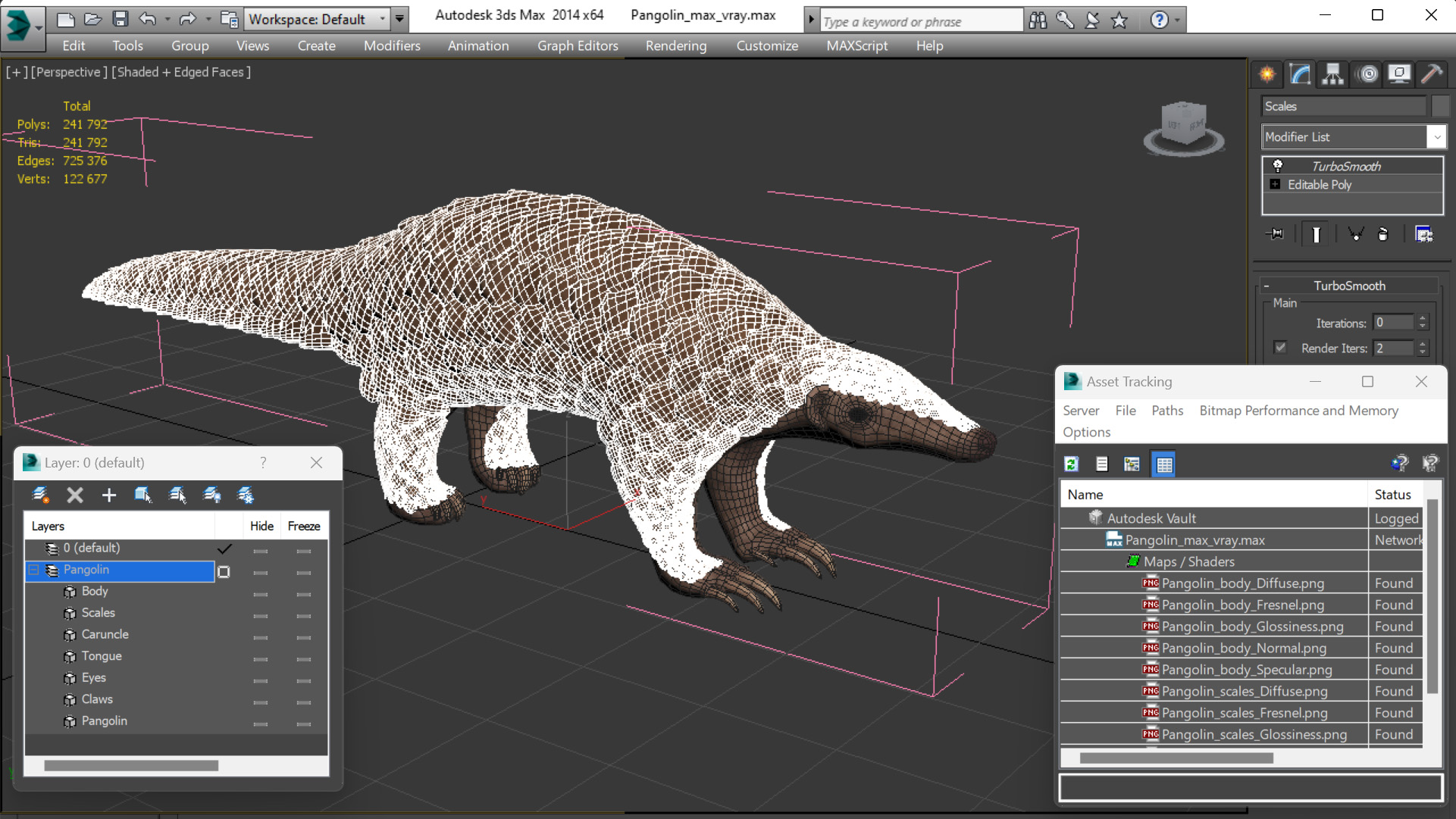
Task: Open the Display command panel tab
Action: pos(1399,73)
